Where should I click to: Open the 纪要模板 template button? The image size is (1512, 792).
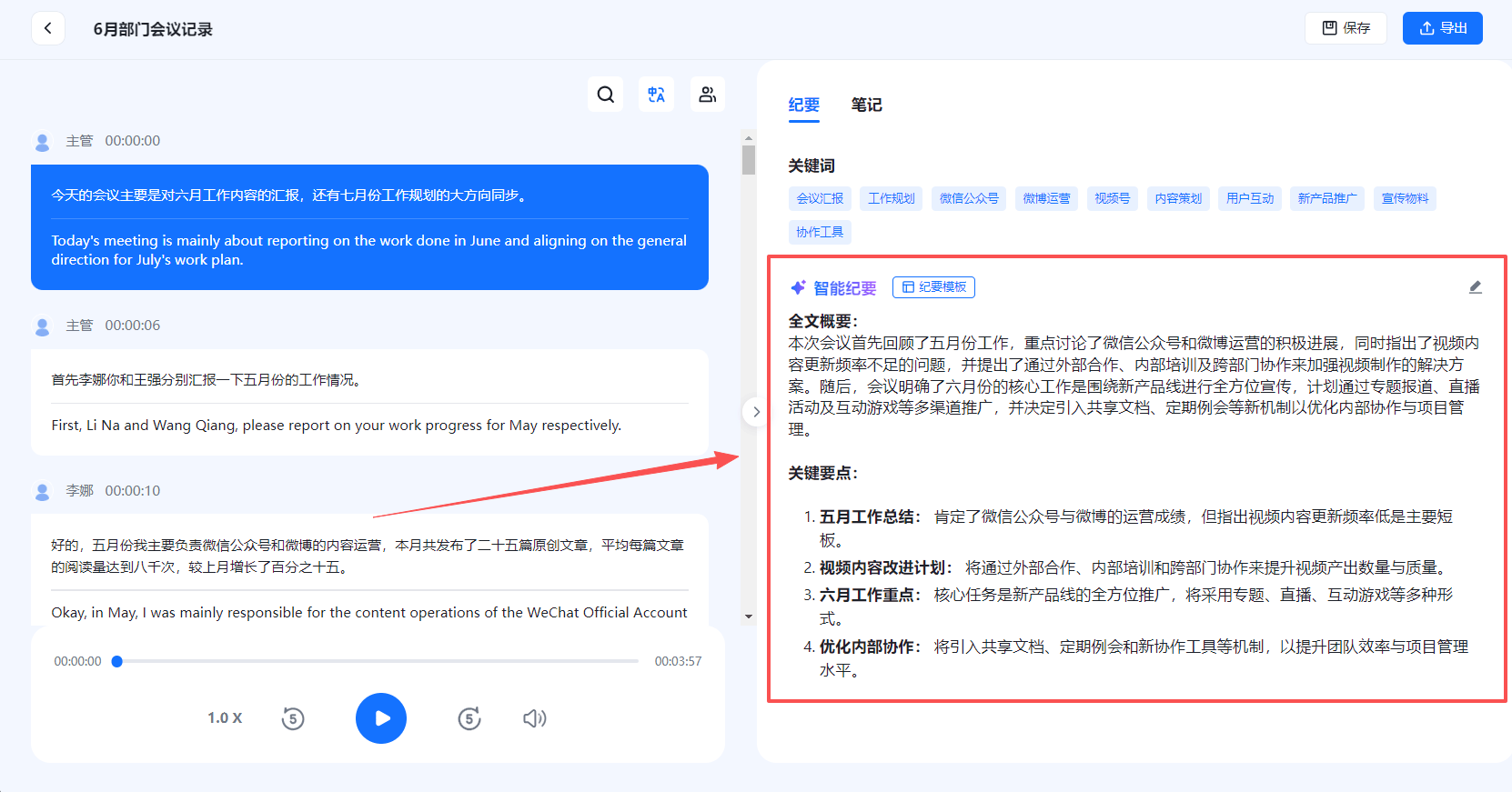click(x=933, y=287)
